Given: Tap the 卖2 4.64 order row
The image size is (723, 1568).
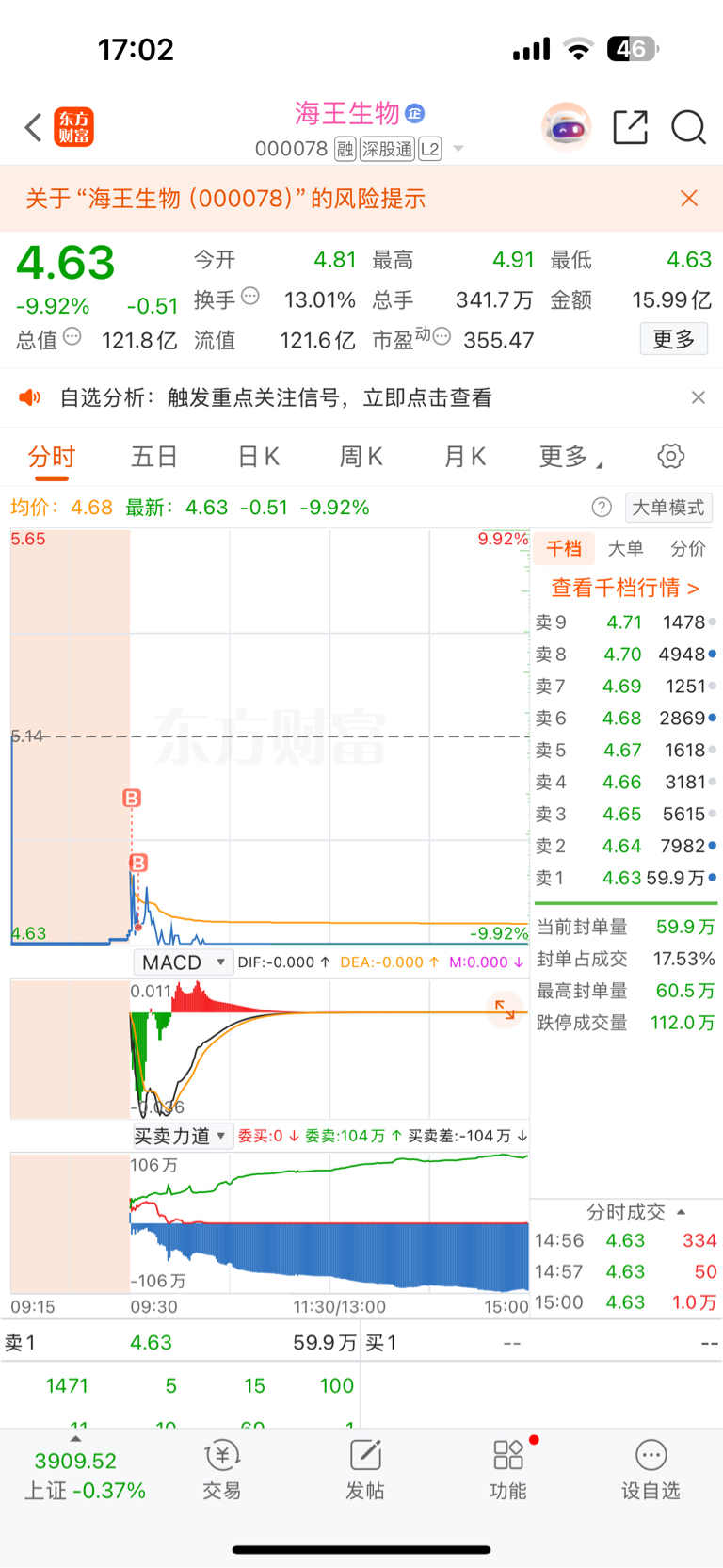Looking at the screenshot, I should 626,847.
